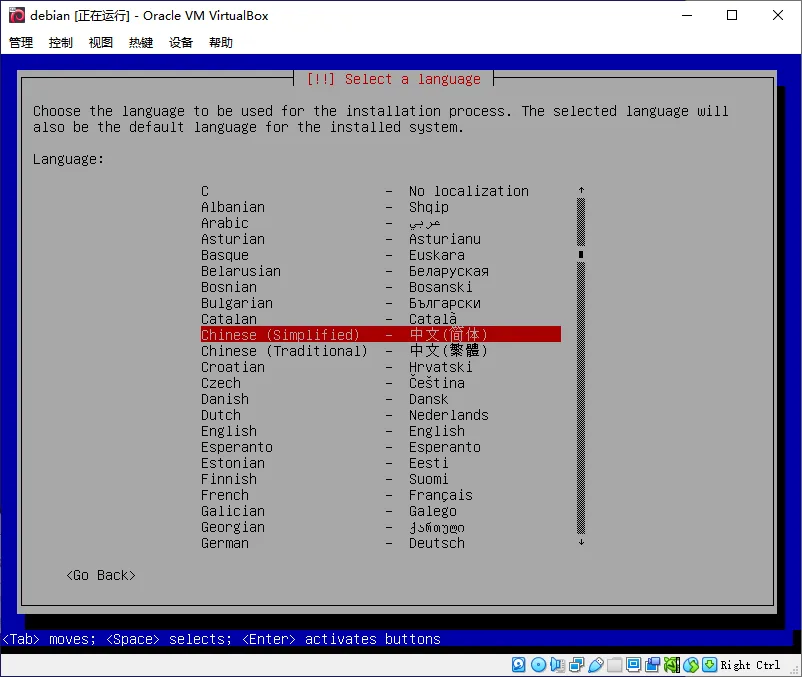Viewport: 802px width, 677px height.
Task: Click the keyboard capture arrow icon
Action: [709, 665]
